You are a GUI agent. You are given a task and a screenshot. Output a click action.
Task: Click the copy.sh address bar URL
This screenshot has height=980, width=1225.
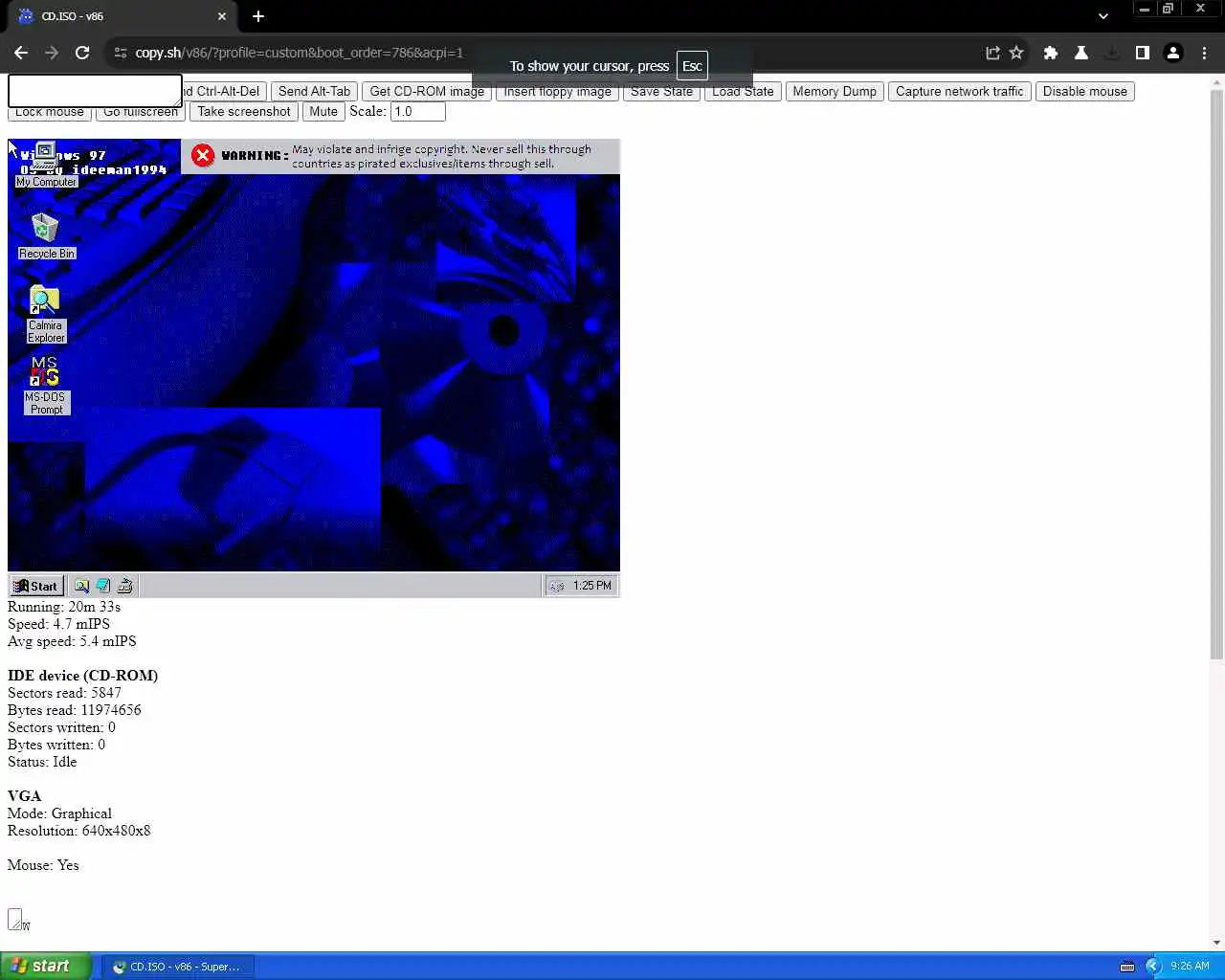(x=299, y=53)
